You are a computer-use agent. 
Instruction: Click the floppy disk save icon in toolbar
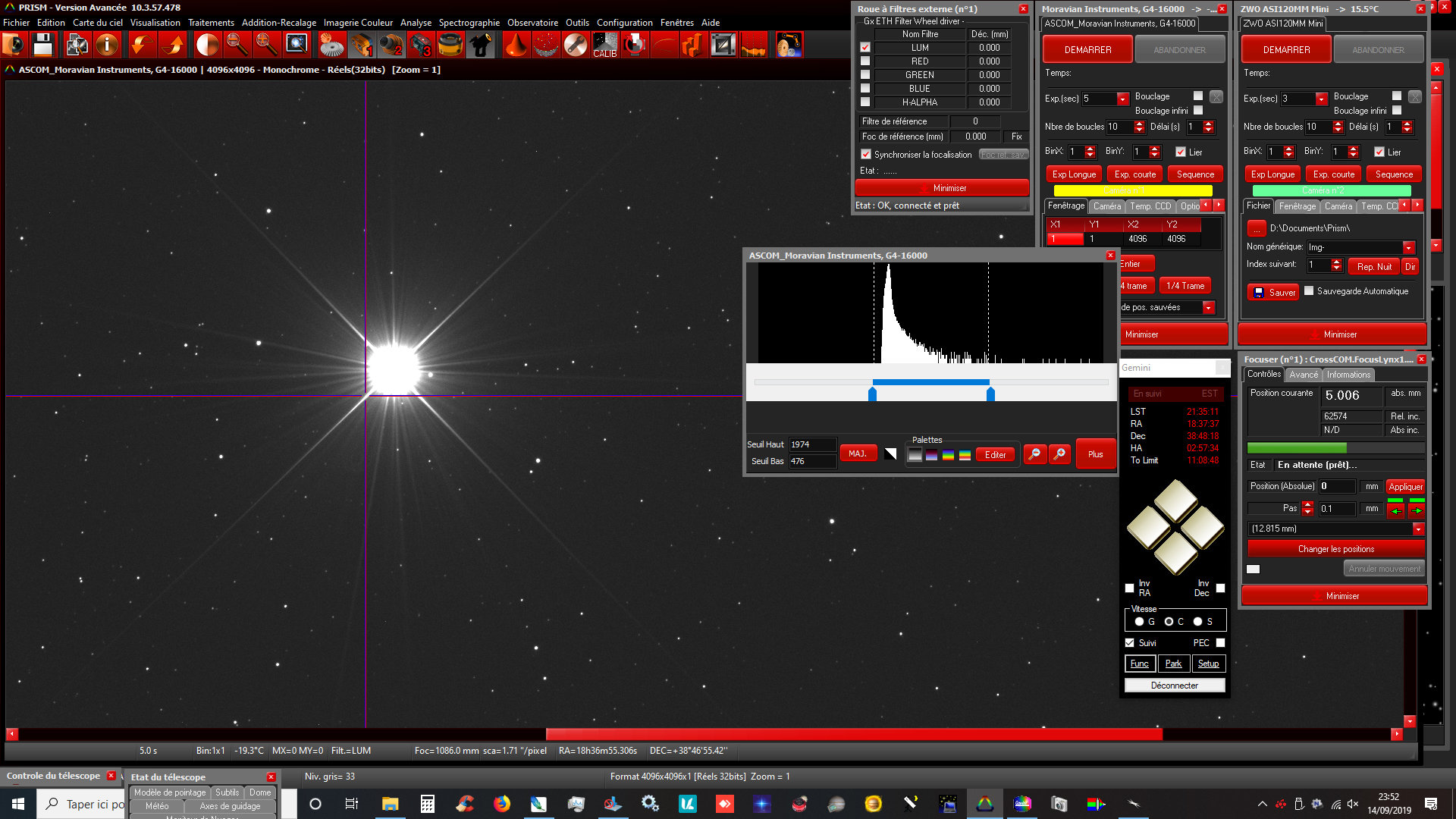coord(43,45)
